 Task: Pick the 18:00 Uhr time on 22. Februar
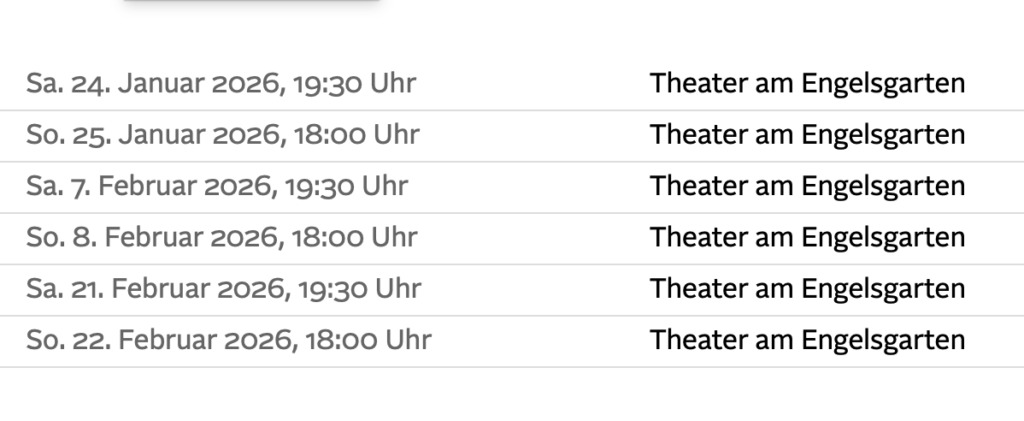click(369, 340)
